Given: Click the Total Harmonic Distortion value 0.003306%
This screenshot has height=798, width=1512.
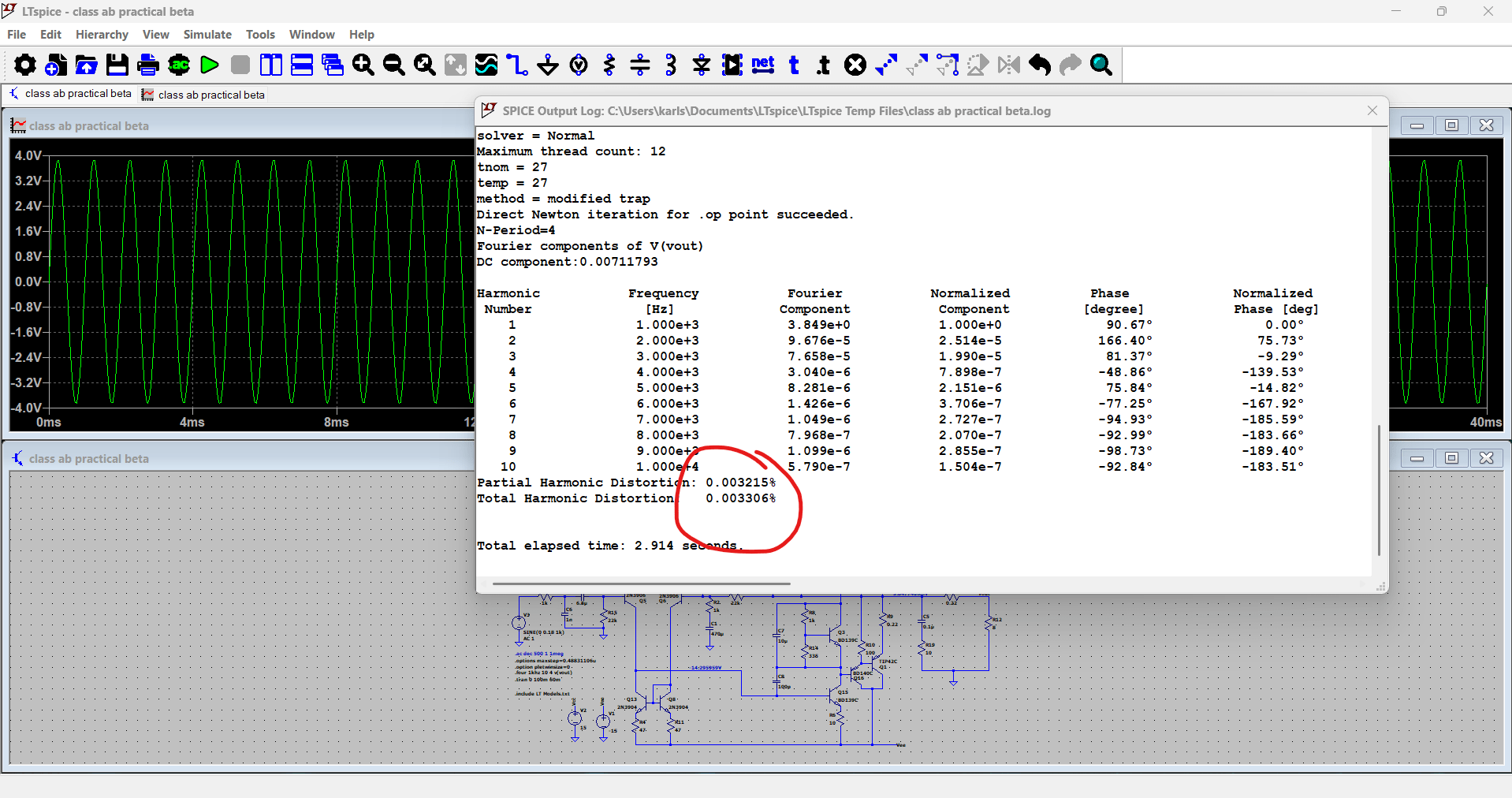Looking at the screenshot, I should (741, 498).
